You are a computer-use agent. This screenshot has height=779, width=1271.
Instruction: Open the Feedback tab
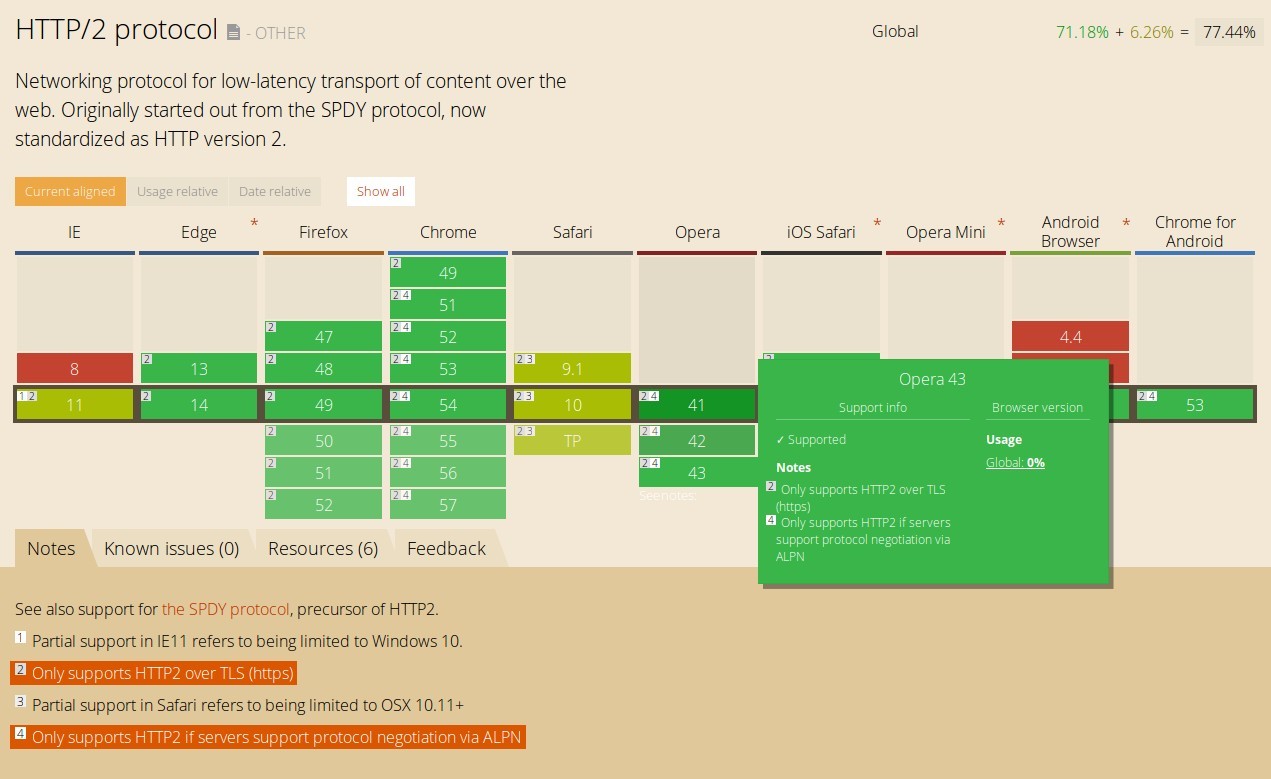click(x=445, y=548)
